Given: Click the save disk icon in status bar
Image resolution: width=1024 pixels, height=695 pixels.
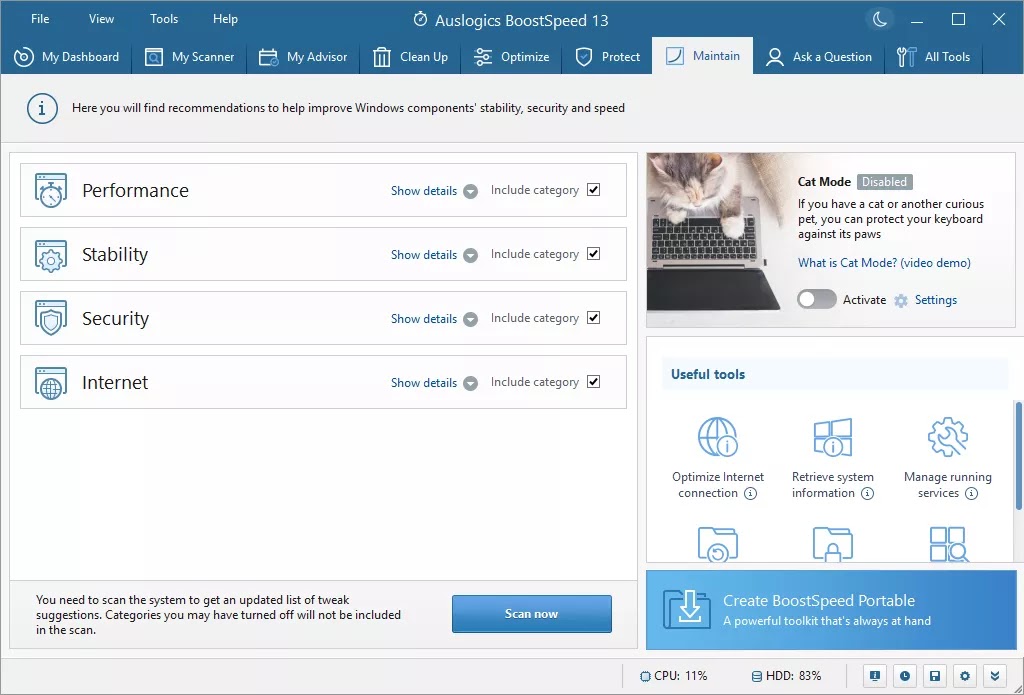Looking at the screenshot, I should [934, 676].
